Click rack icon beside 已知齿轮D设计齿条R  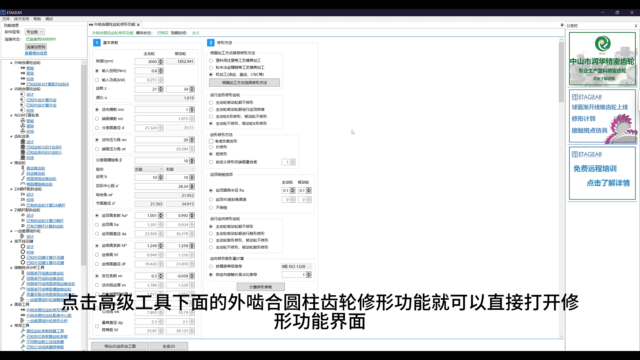pyautogui.click(x=23, y=147)
